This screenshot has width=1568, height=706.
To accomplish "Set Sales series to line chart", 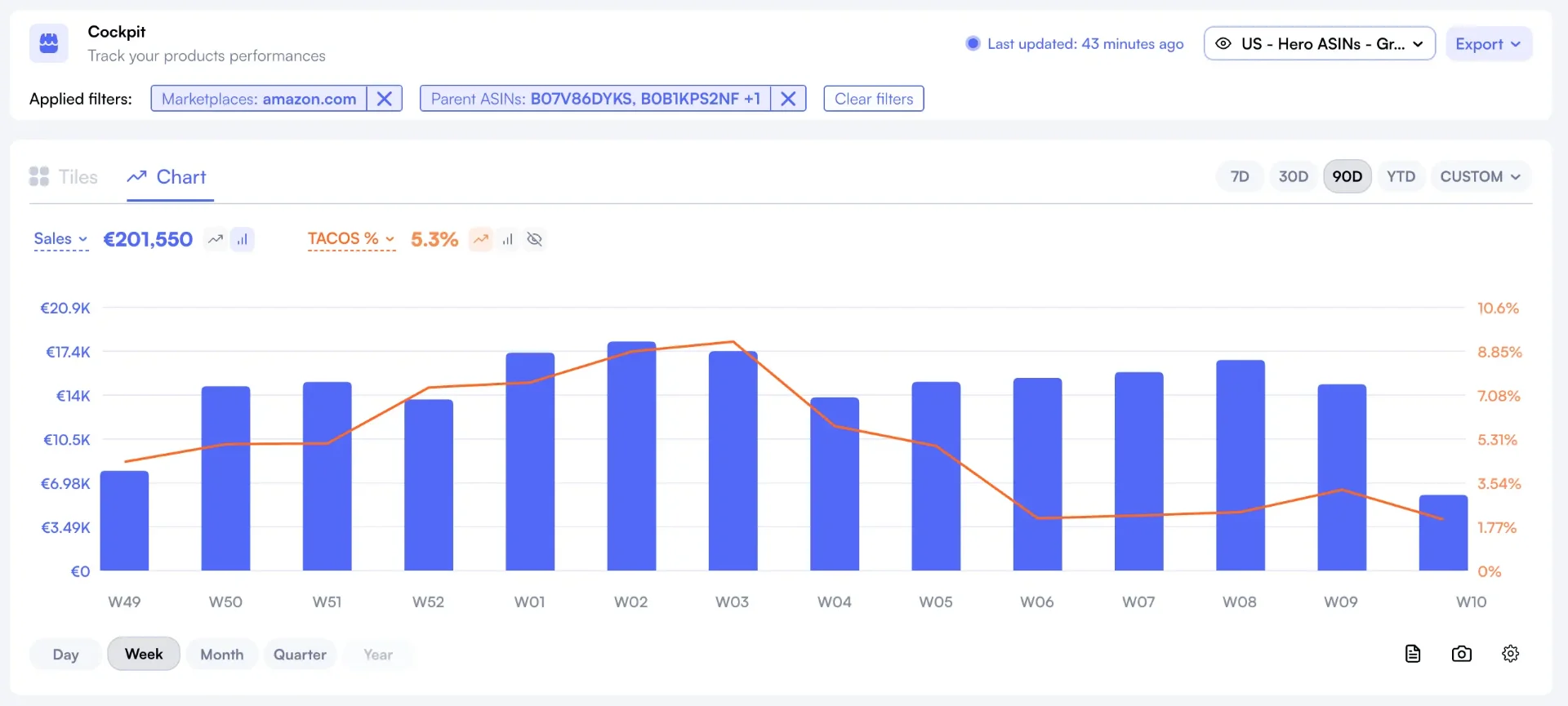I will [216, 239].
